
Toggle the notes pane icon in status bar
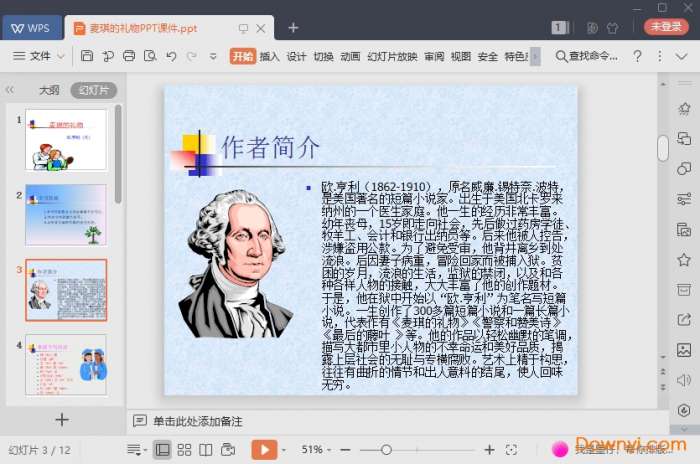pos(135,450)
